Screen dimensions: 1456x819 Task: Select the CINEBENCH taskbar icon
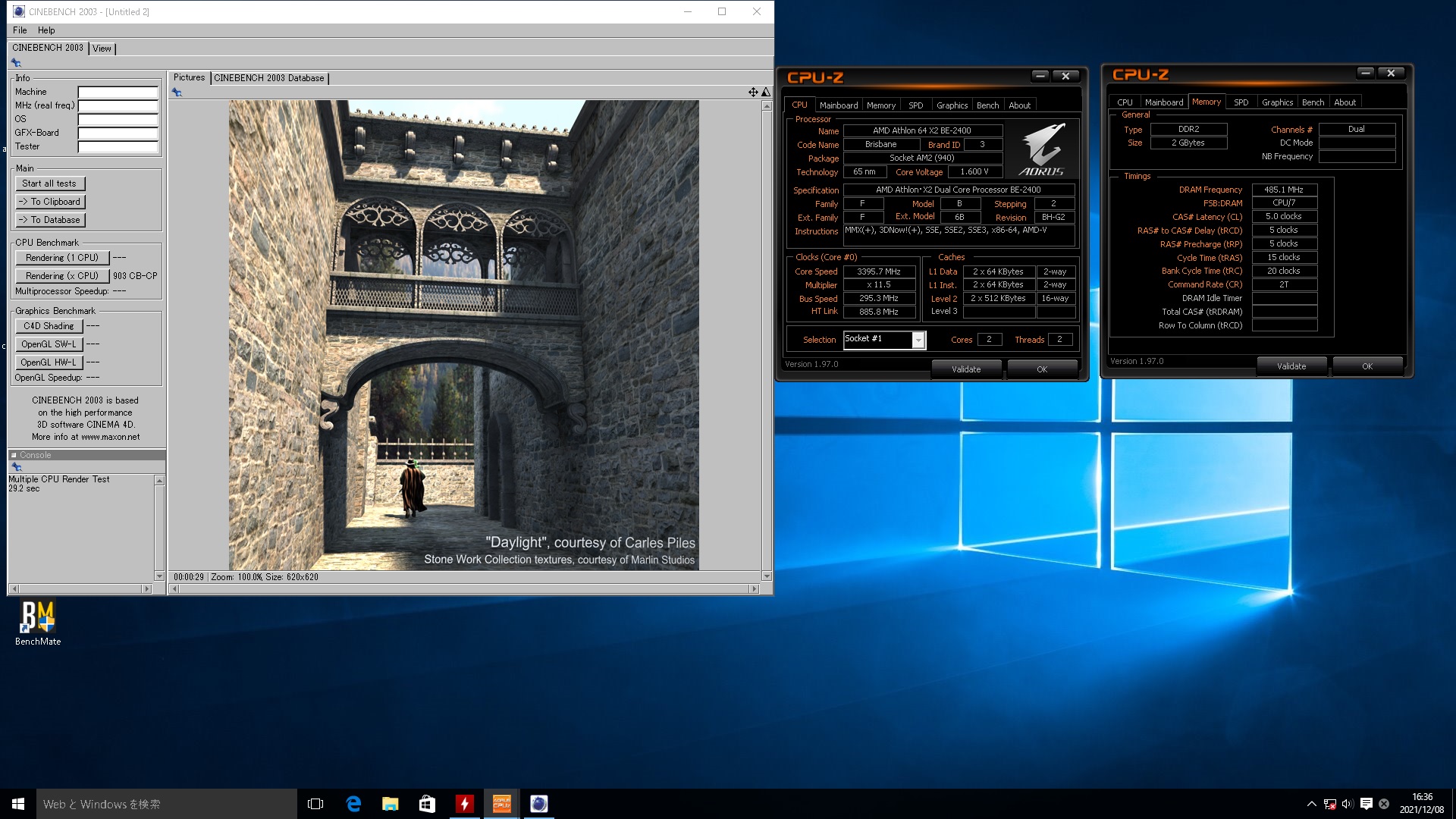point(538,804)
